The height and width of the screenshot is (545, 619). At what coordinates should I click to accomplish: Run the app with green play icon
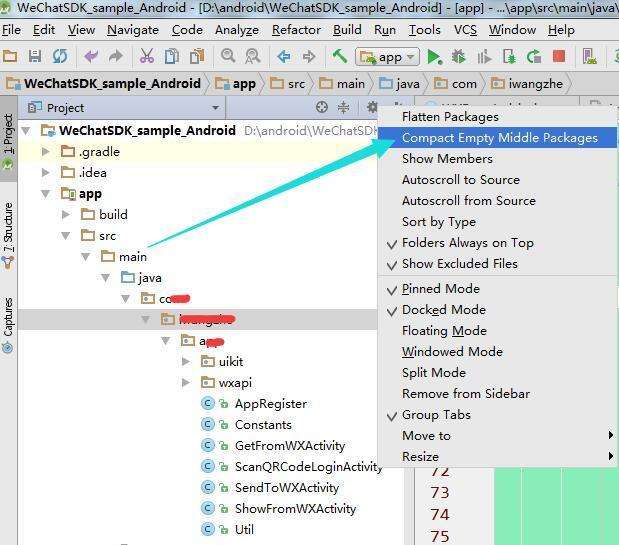click(x=434, y=57)
